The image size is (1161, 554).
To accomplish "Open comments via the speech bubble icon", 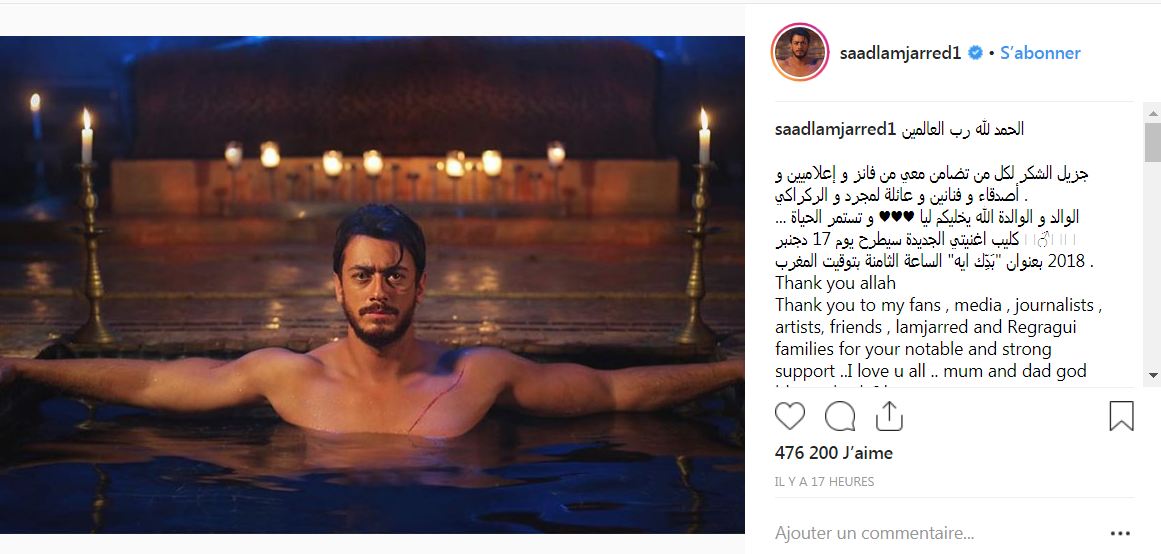I will [x=840, y=416].
